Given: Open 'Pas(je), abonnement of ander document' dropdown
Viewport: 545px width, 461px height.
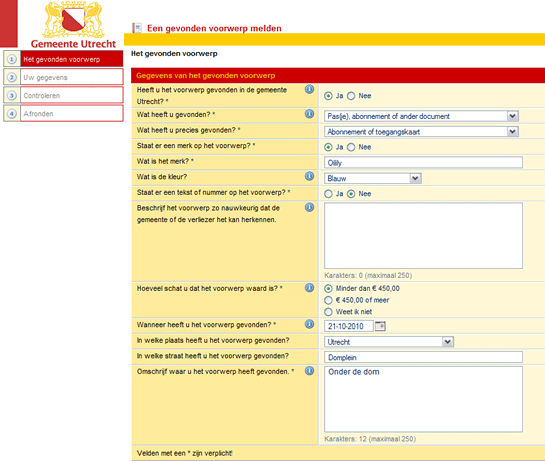Looking at the screenshot, I should [421, 116].
